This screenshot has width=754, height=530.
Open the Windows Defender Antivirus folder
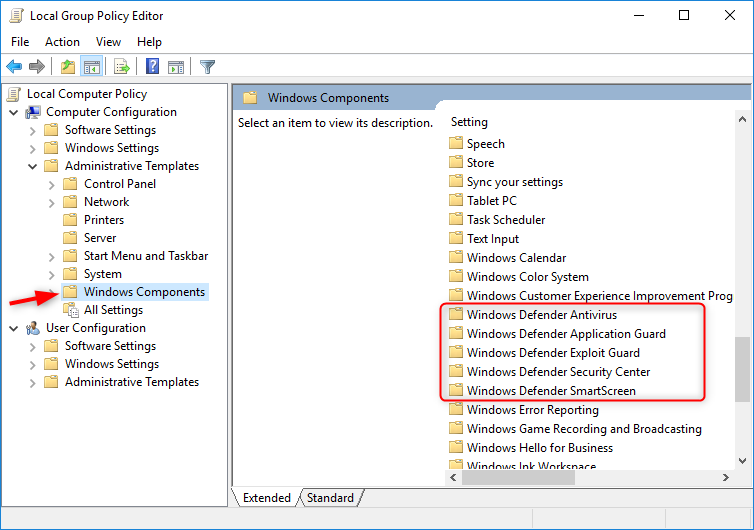(x=541, y=315)
